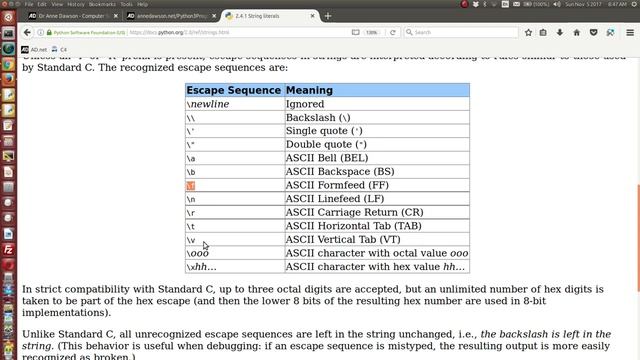
Task: Open the system power cog menu
Action: point(634,4)
